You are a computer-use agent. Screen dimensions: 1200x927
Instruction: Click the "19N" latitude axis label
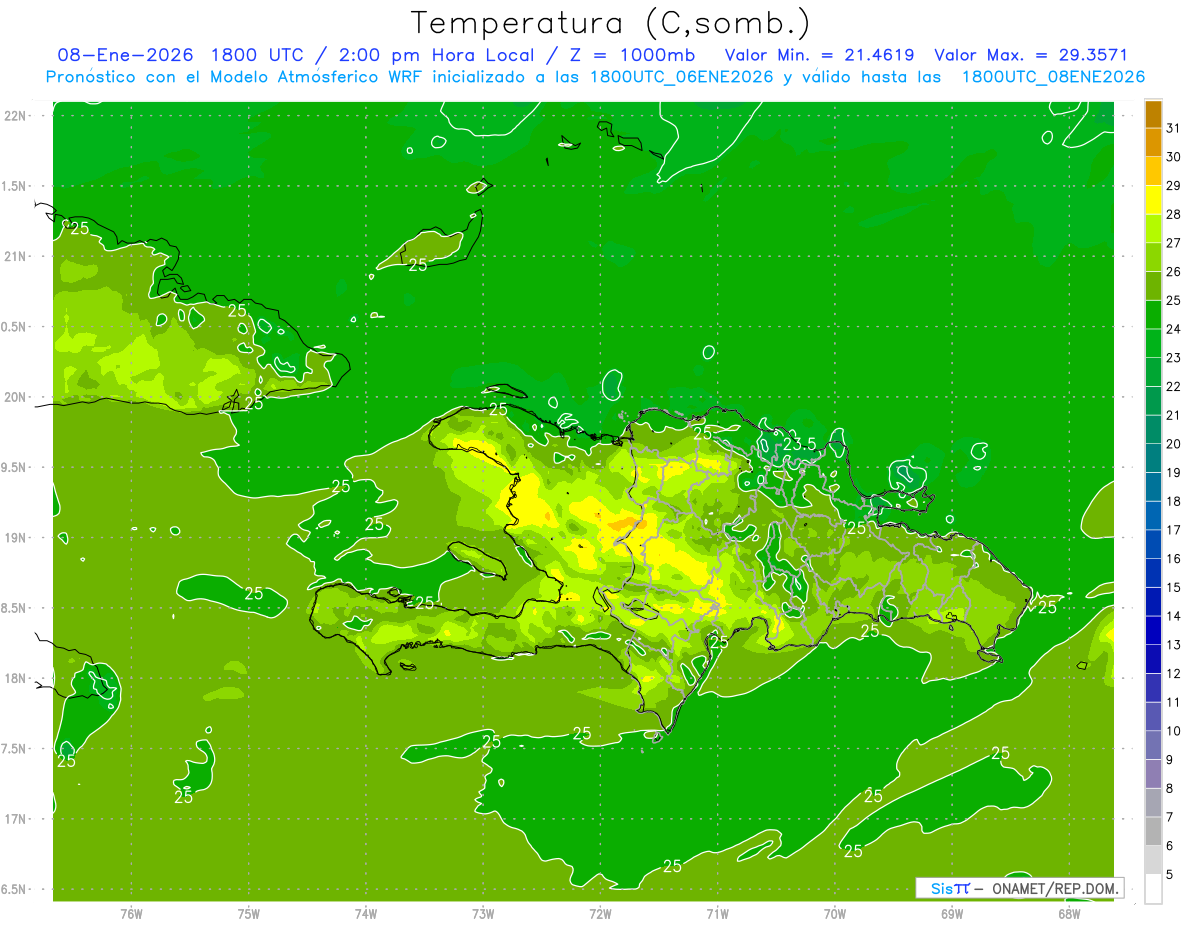click(15, 538)
